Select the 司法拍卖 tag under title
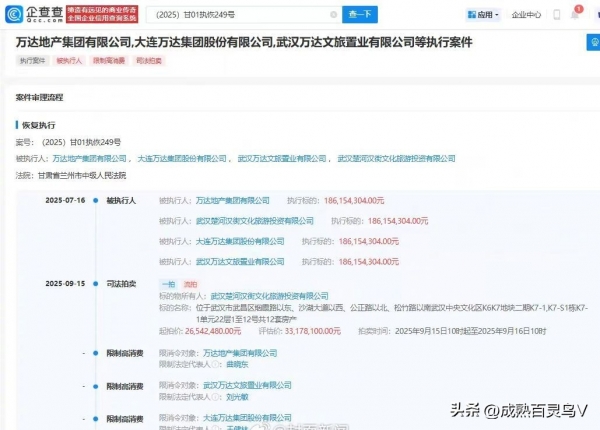 (x=149, y=60)
